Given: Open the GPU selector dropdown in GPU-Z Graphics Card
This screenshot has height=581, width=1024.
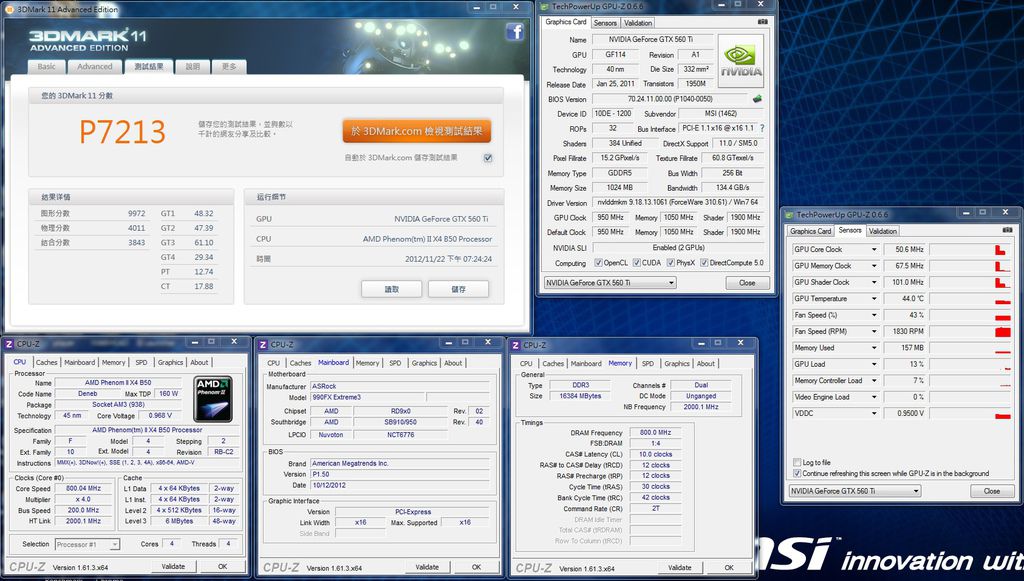Looking at the screenshot, I should pos(610,283).
